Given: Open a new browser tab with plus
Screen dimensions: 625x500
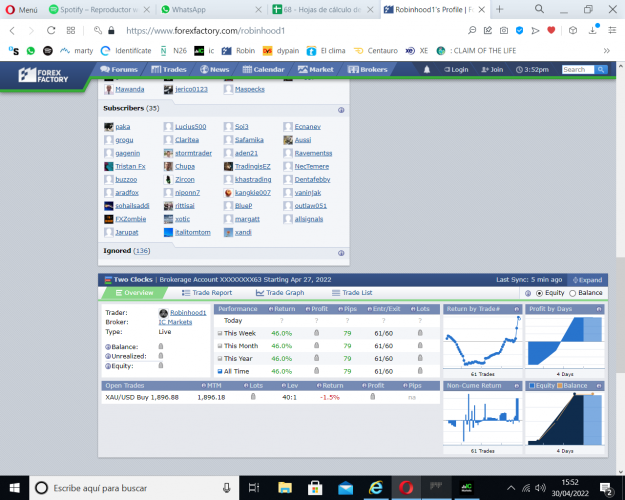Looking at the screenshot, I should point(499,9).
